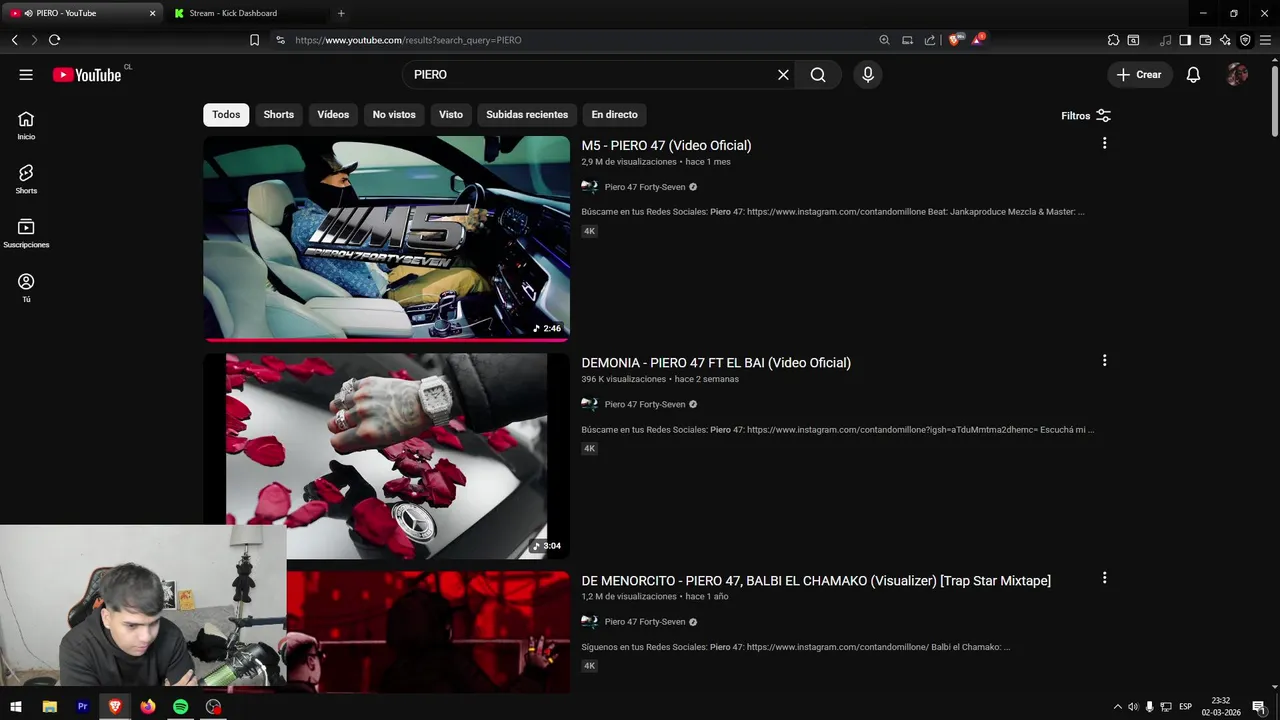Open File Explorer from taskbar
The image size is (1280, 720).
coord(50,707)
